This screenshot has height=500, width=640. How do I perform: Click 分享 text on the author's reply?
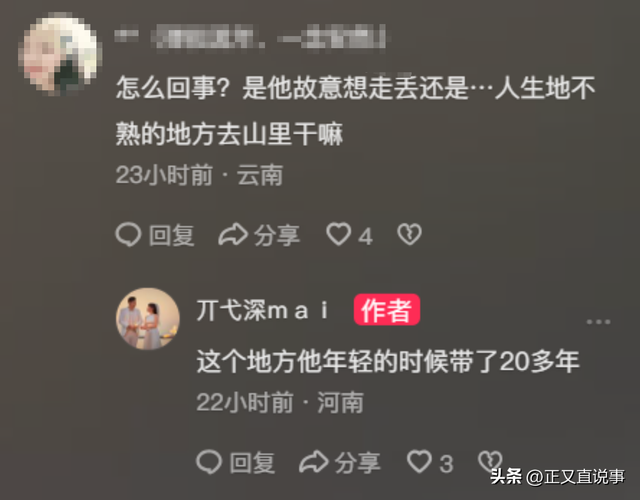358,463
